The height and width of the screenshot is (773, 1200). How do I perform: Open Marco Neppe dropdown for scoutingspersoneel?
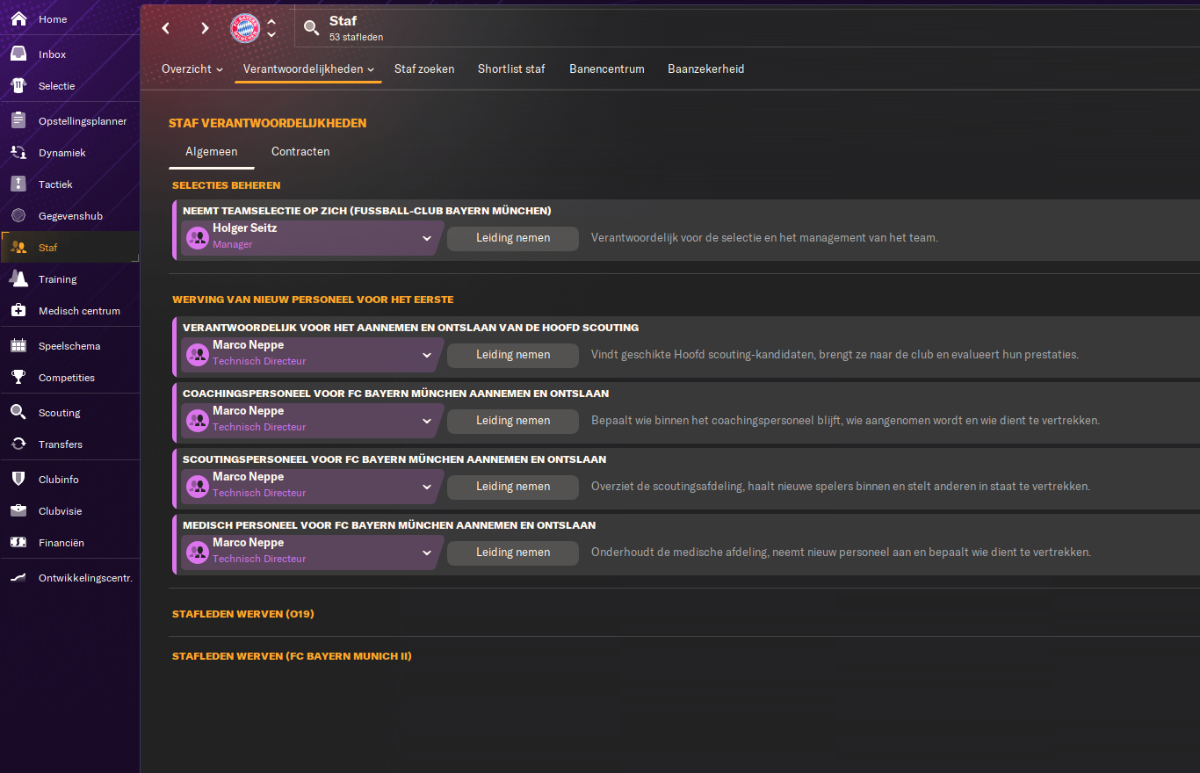click(427, 487)
